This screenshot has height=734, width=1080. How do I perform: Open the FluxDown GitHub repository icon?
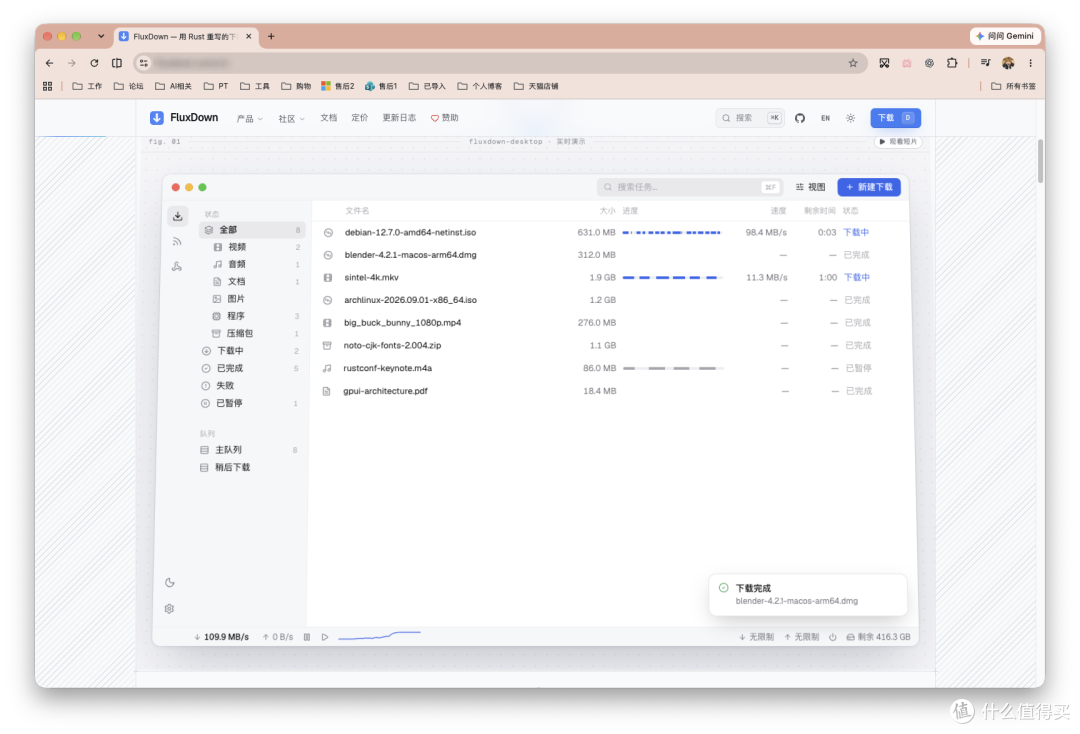[800, 118]
